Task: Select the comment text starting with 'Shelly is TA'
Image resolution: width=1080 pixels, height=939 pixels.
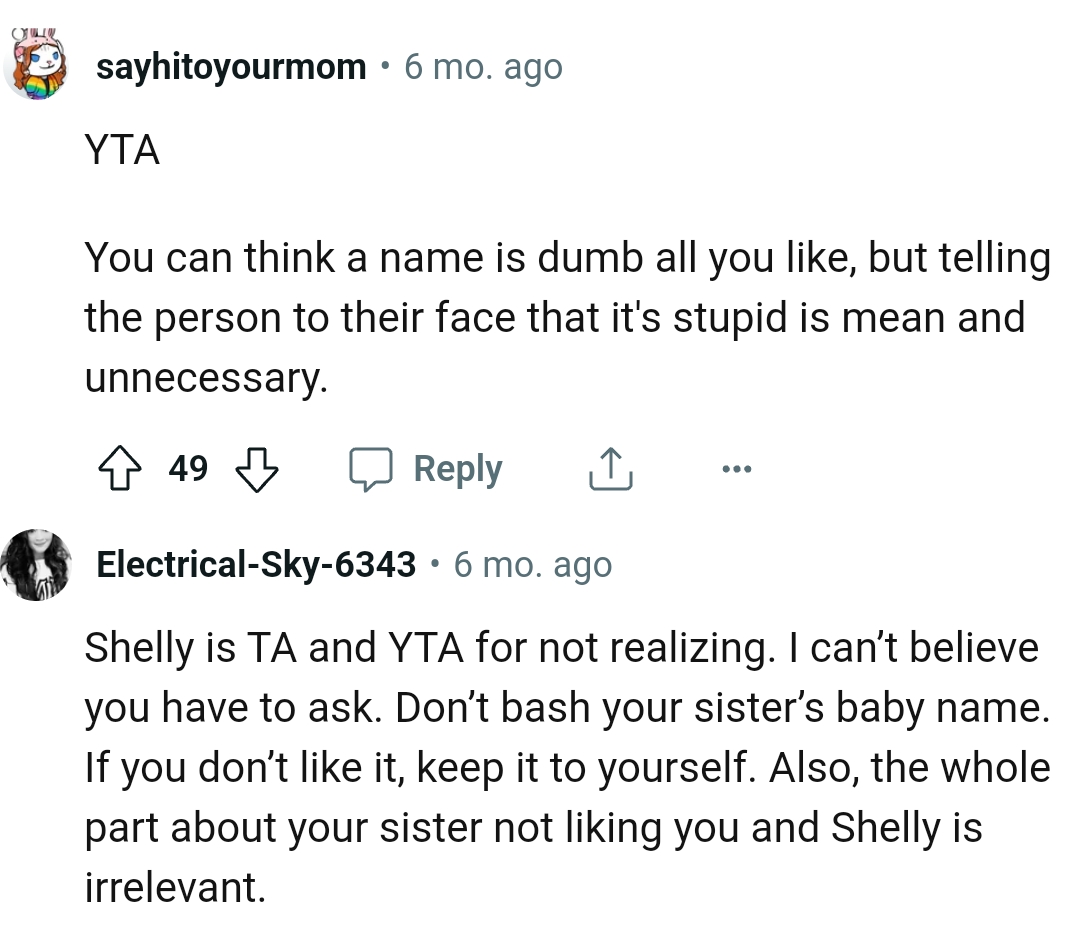Action: pos(560,766)
